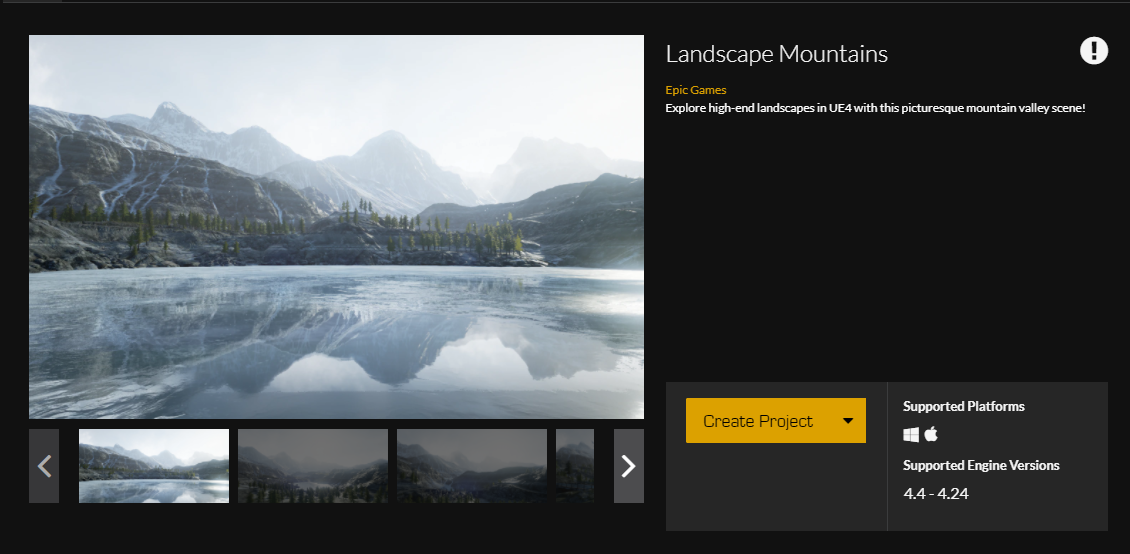The height and width of the screenshot is (554, 1130).
Task: Select the third dark mountain thumbnail
Action: tap(472, 466)
